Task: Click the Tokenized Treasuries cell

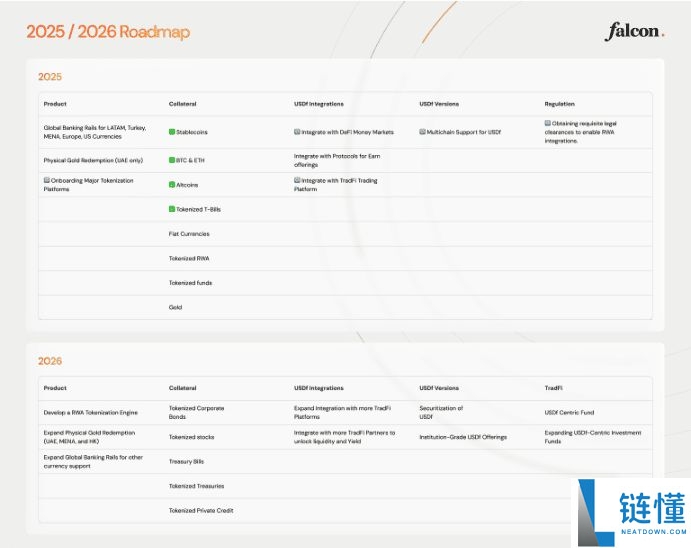Action: click(x=196, y=486)
